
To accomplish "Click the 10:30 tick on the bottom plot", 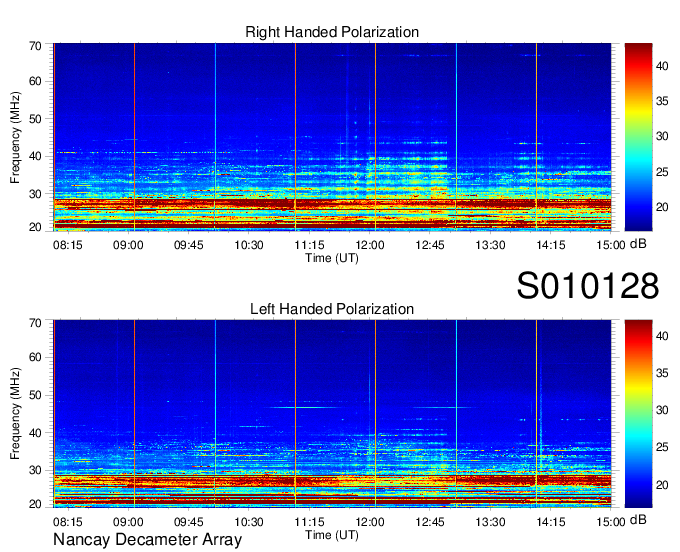I will pyautogui.click(x=248, y=522).
